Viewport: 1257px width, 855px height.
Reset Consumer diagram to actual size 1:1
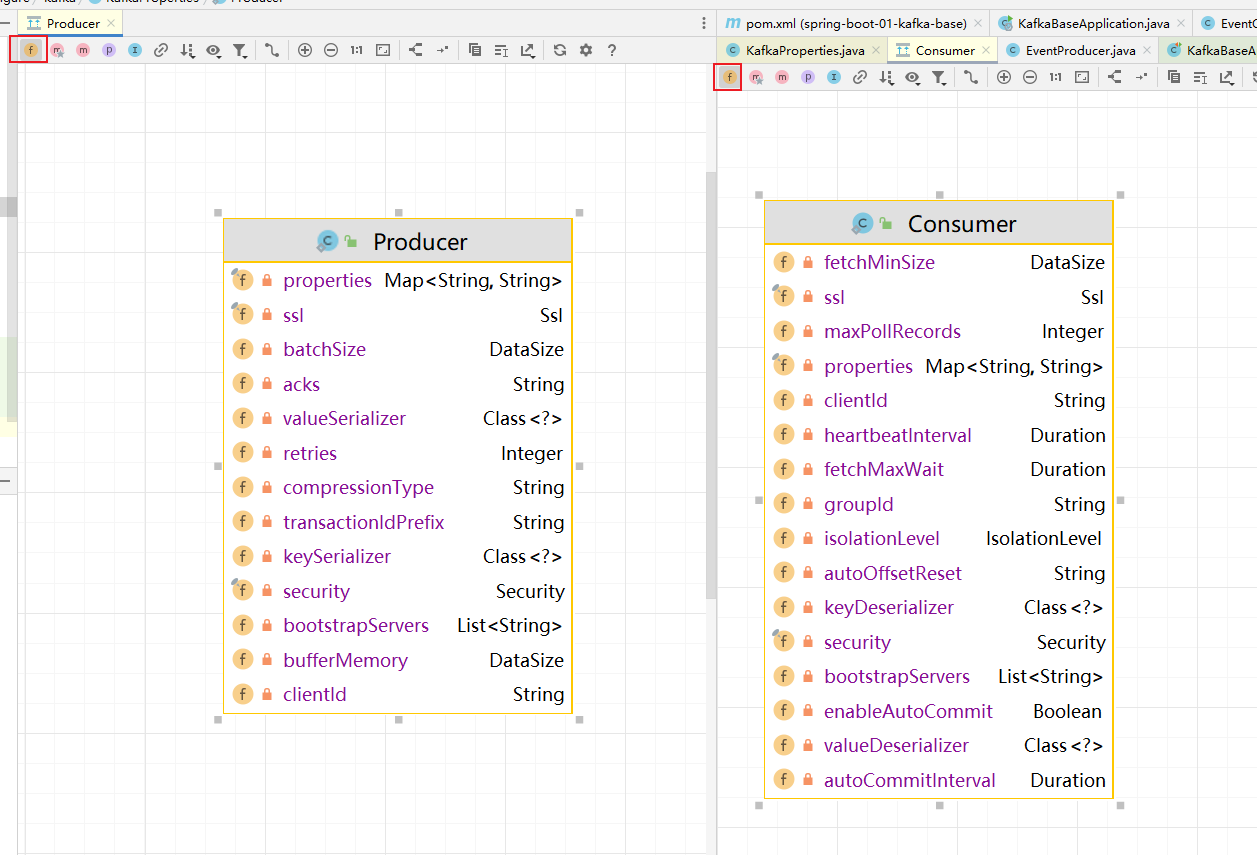1055,77
